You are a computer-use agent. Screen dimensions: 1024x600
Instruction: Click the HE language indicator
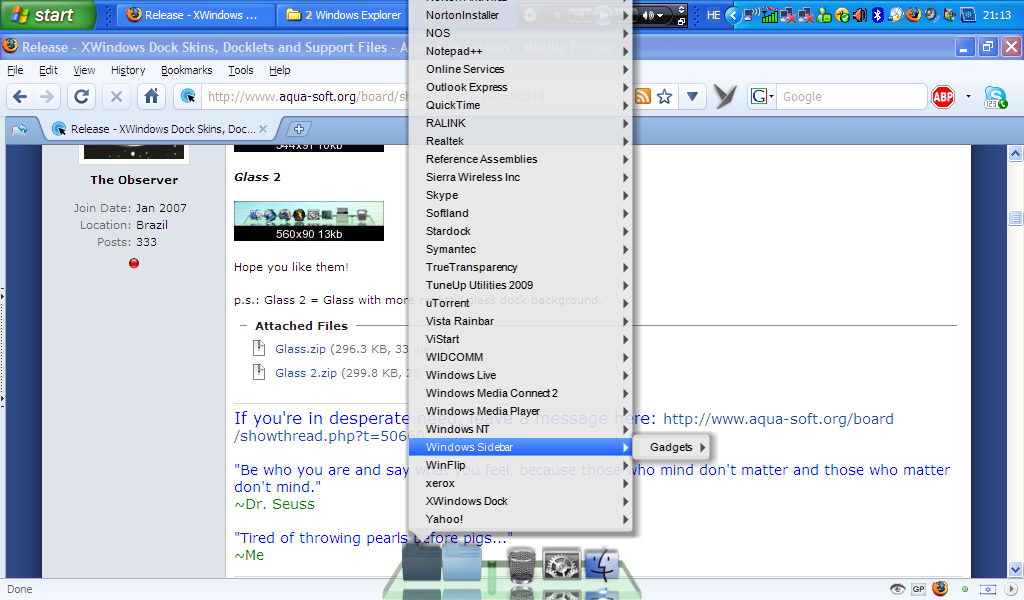(x=713, y=15)
